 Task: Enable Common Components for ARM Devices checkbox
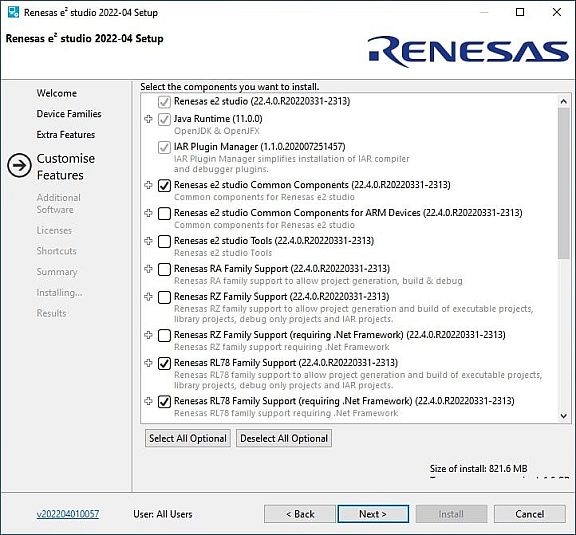pyautogui.click(x=164, y=213)
